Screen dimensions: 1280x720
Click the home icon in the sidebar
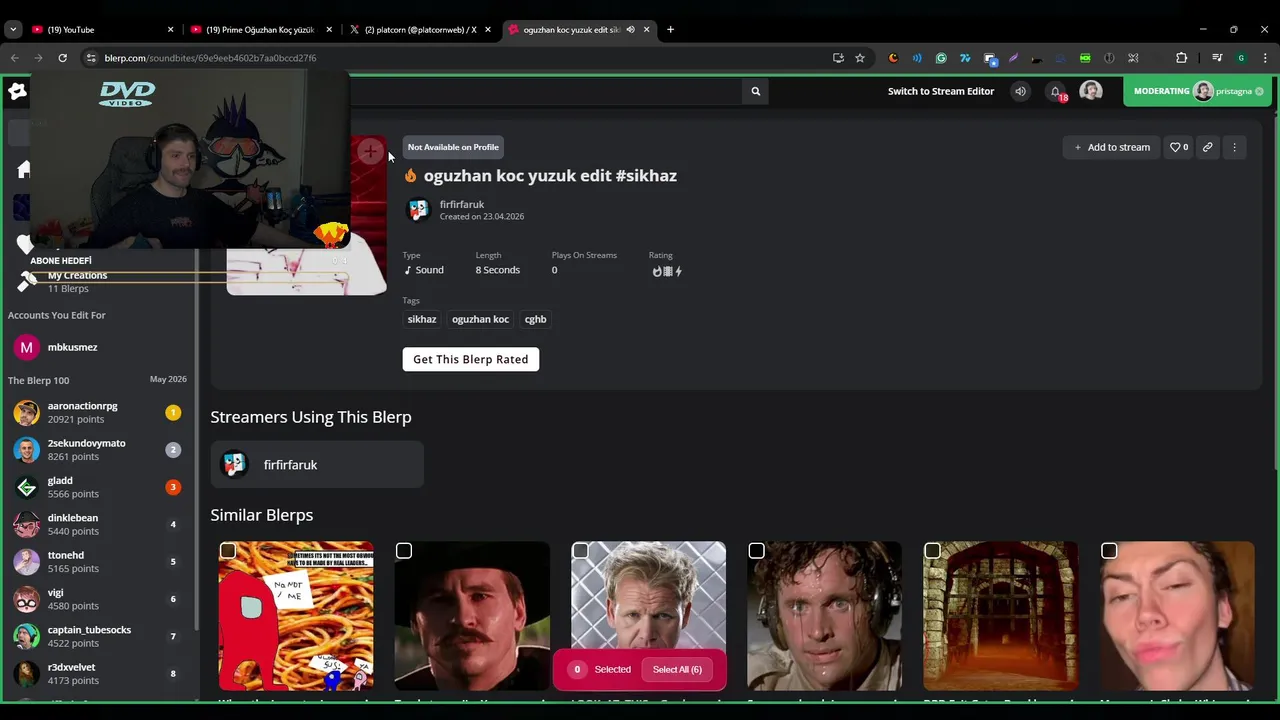(24, 170)
